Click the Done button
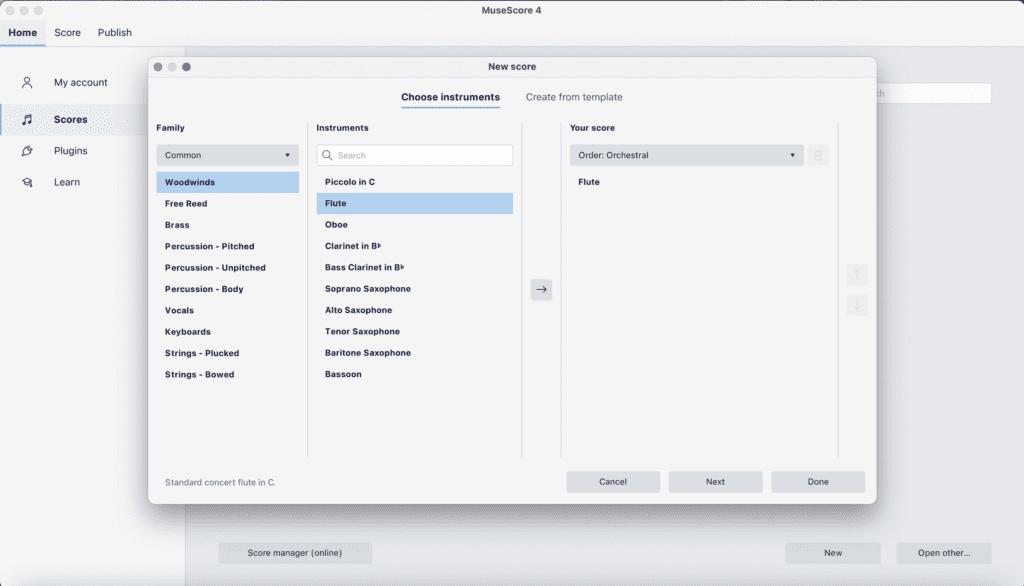Image resolution: width=1024 pixels, height=586 pixels. tap(818, 482)
